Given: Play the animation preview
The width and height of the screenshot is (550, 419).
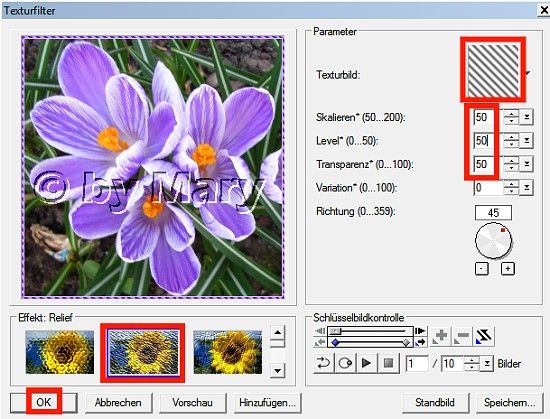Looking at the screenshot, I should pos(367,363).
